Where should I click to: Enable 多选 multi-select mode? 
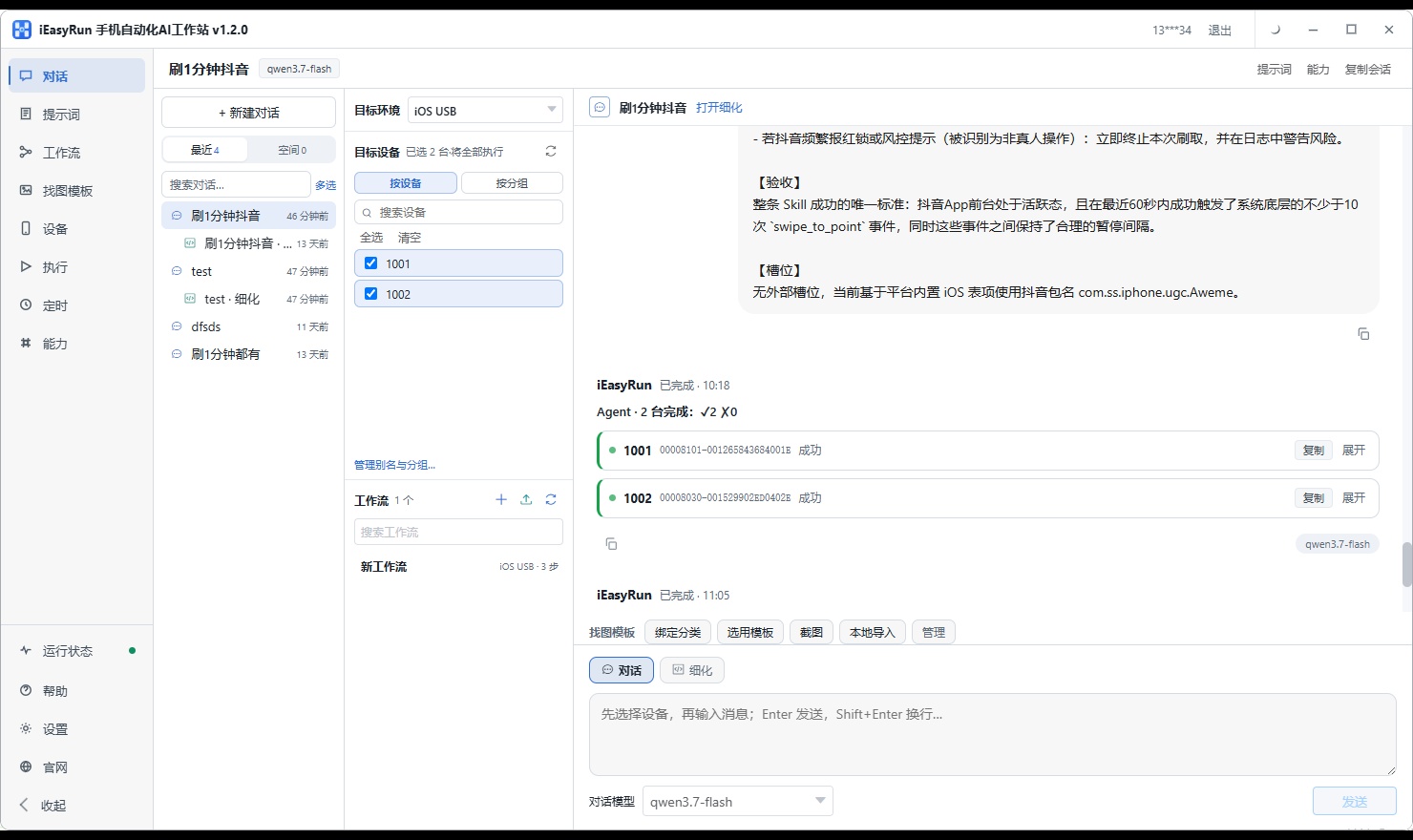[x=326, y=185]
